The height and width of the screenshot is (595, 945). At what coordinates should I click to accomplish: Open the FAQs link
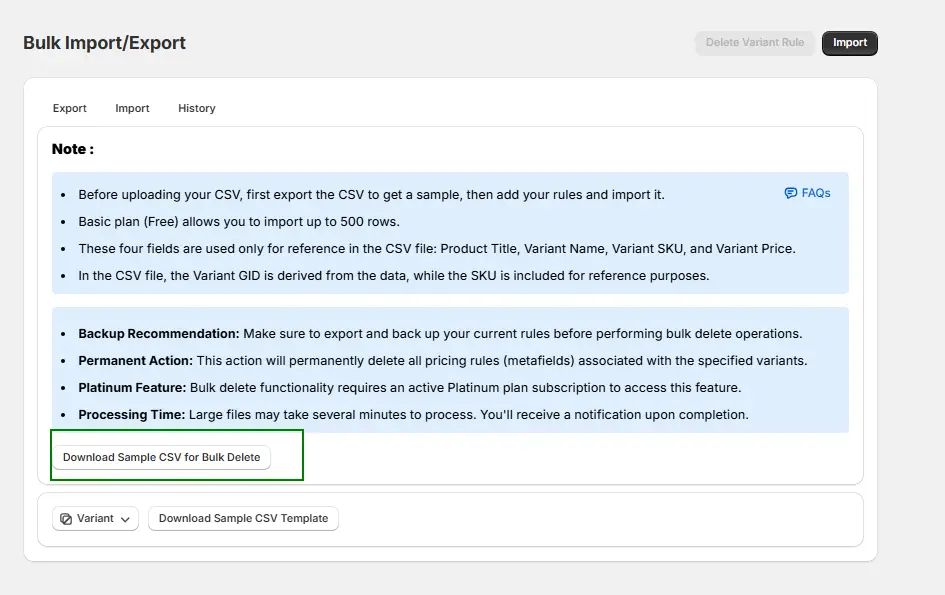tap(815, 193)
